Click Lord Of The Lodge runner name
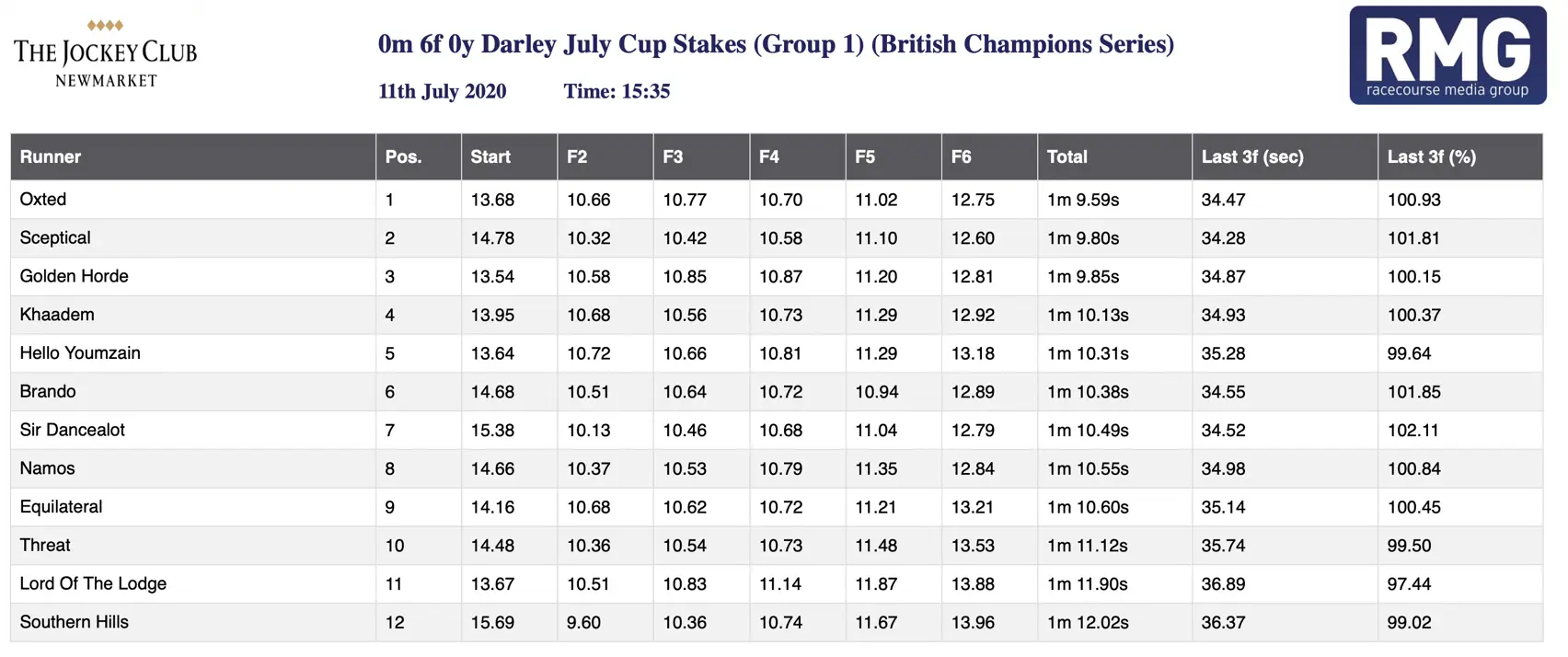The height and width of the screenshot is (657, 1568). pyautogui.click(x=93, y=583)
